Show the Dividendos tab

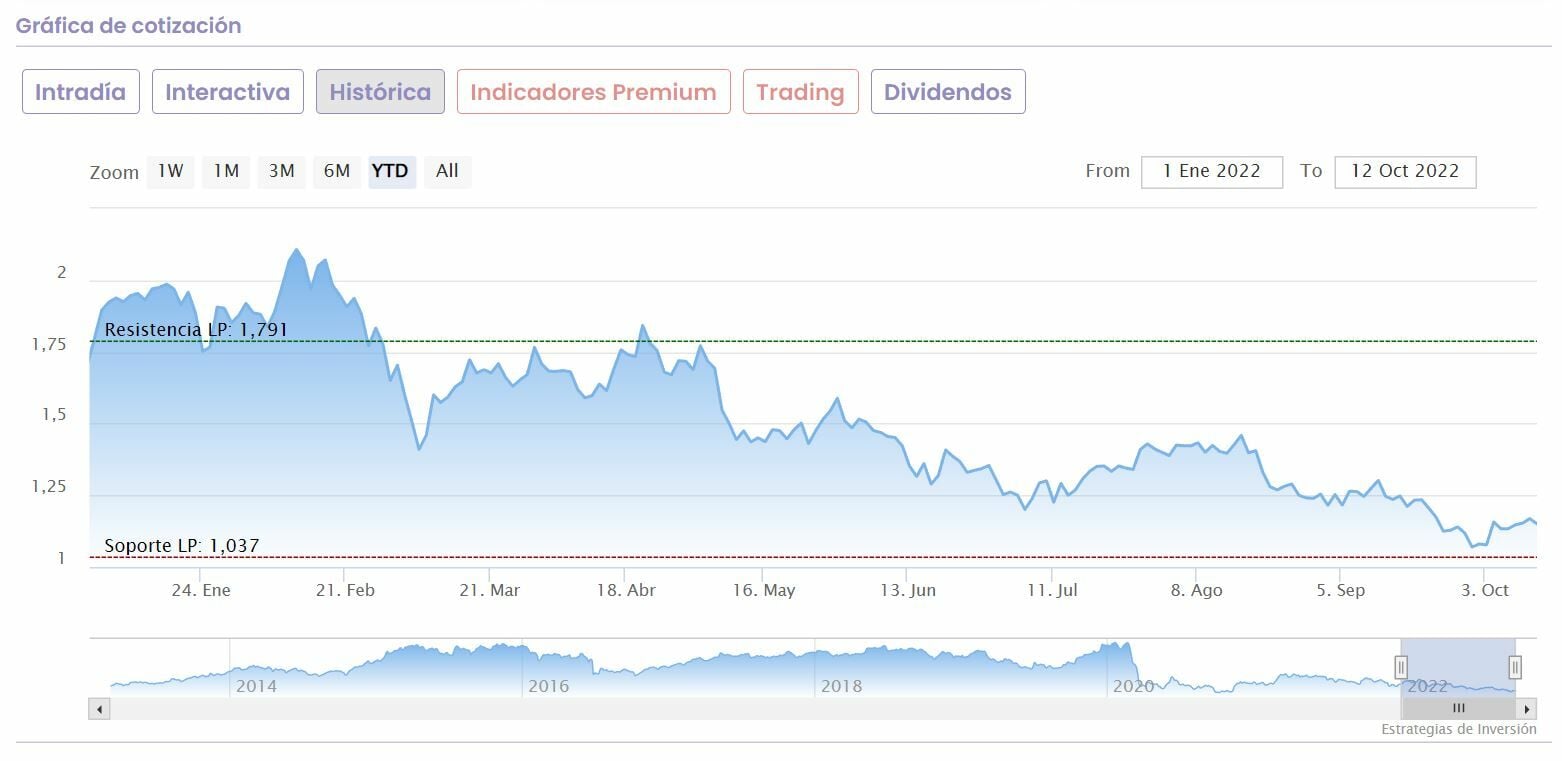pyautogui.click(x=947, y=92)
